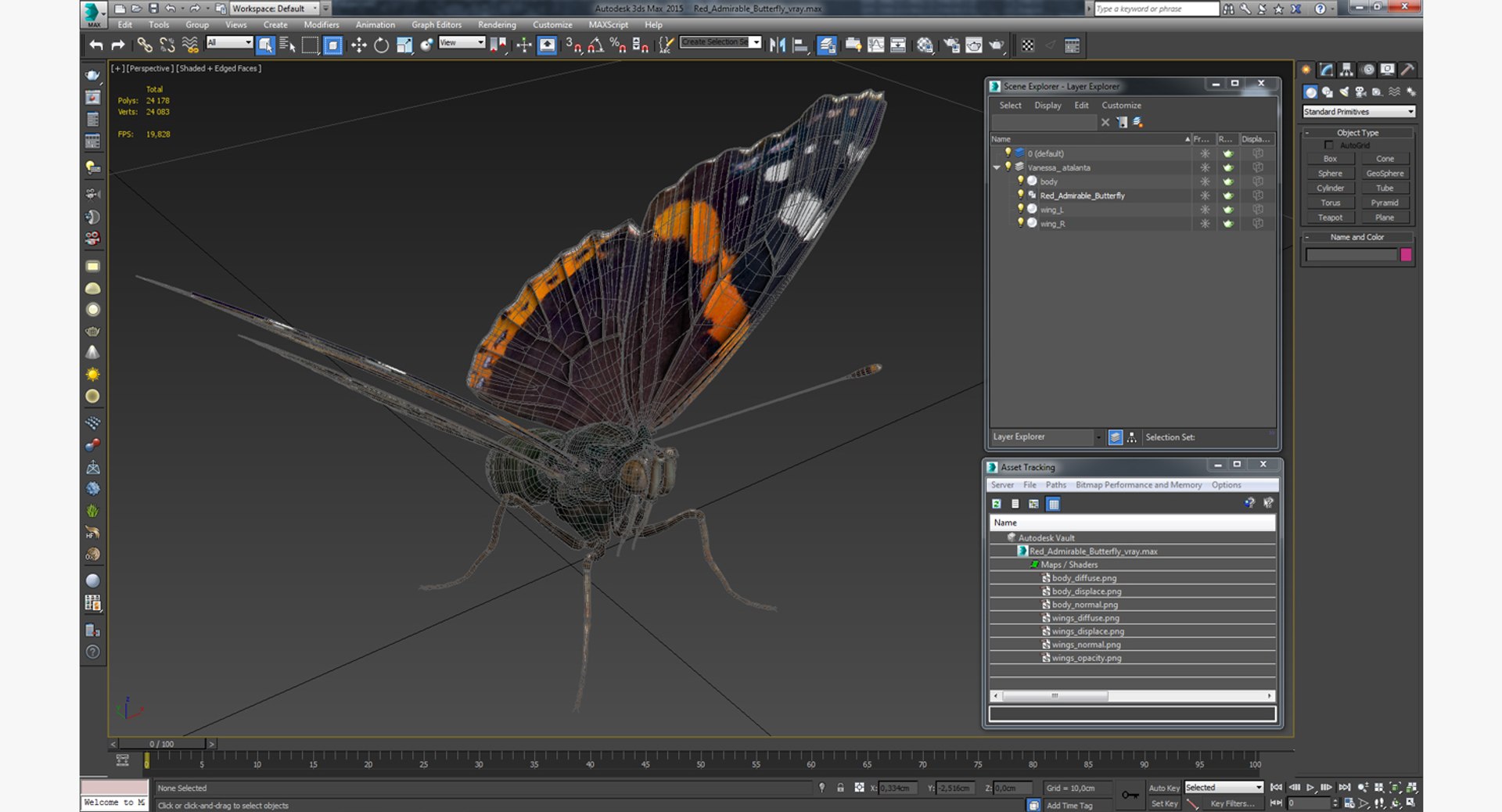Select Shapes category in Create panel
Screen dimensions: 1502x812
pos(1328,92)
